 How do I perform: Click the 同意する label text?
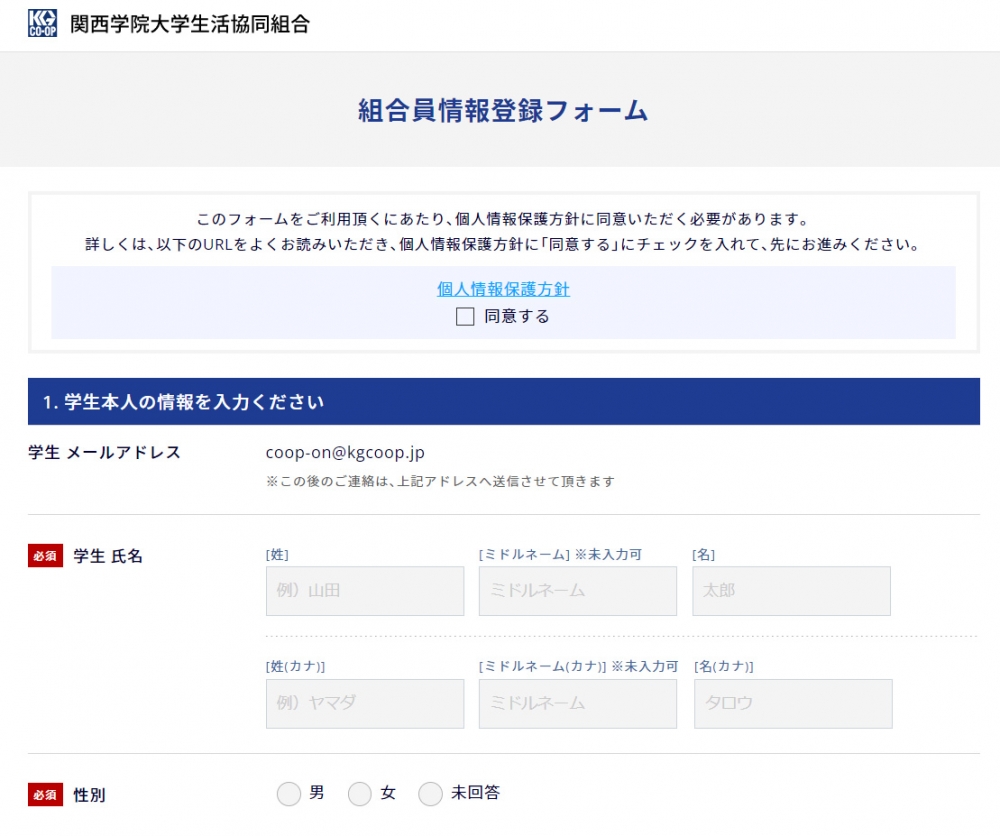click(x=517, y=317)
